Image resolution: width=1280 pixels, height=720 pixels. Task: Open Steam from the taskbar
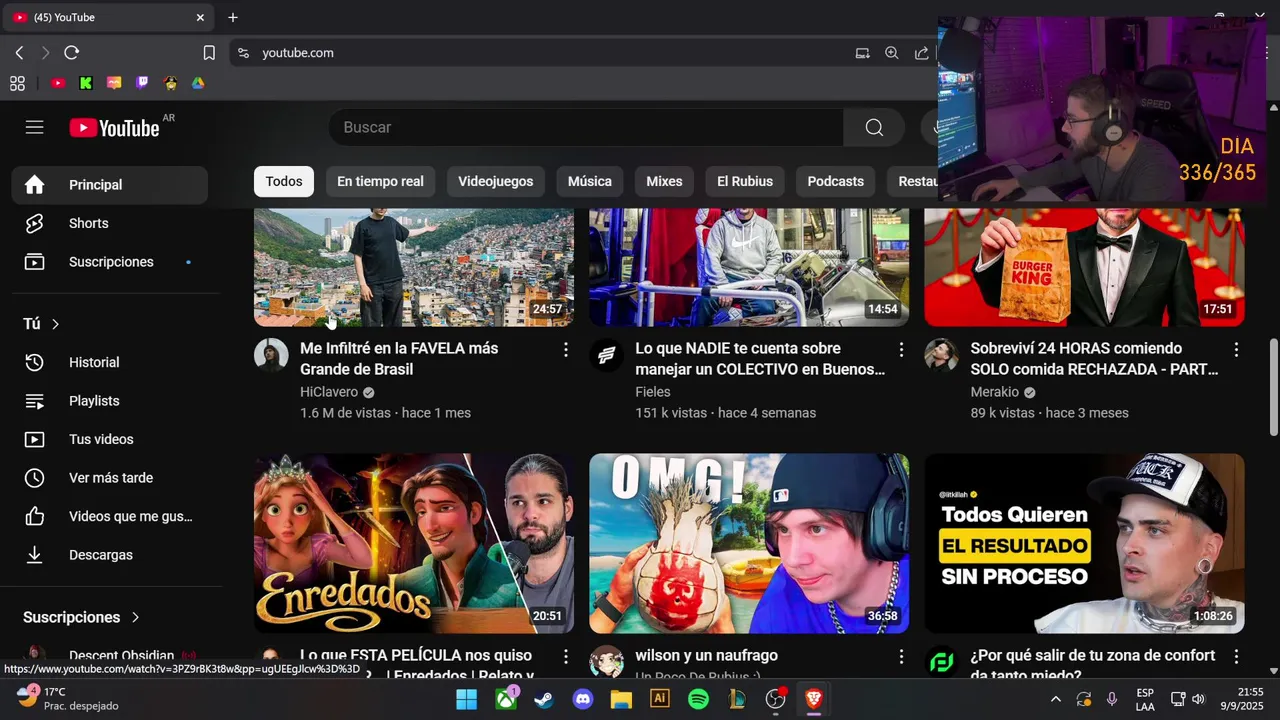click(543, 699)
